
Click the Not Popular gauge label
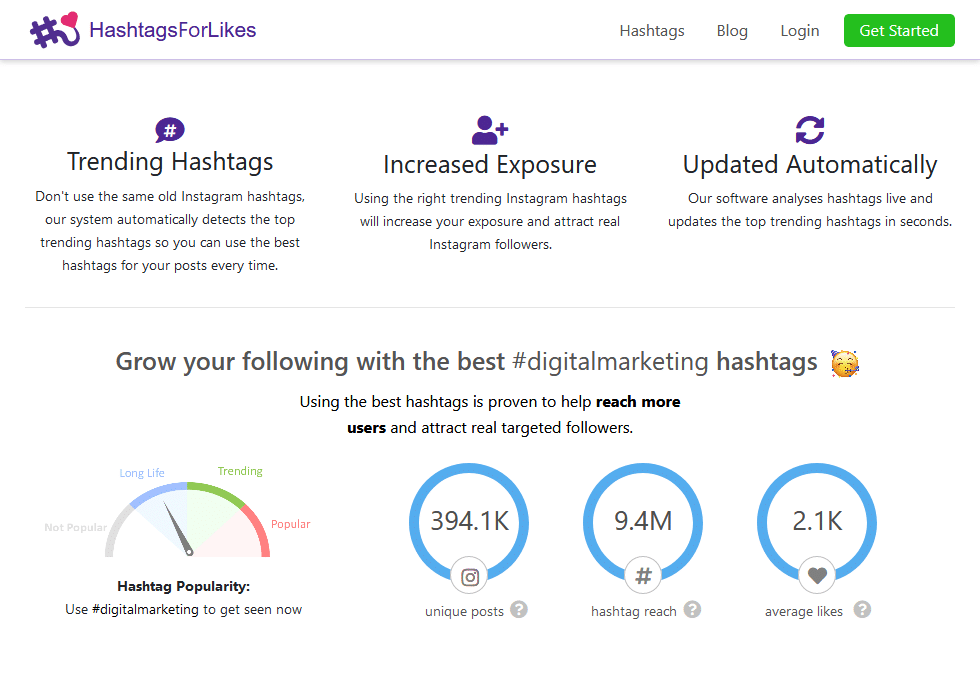point(76,528)
